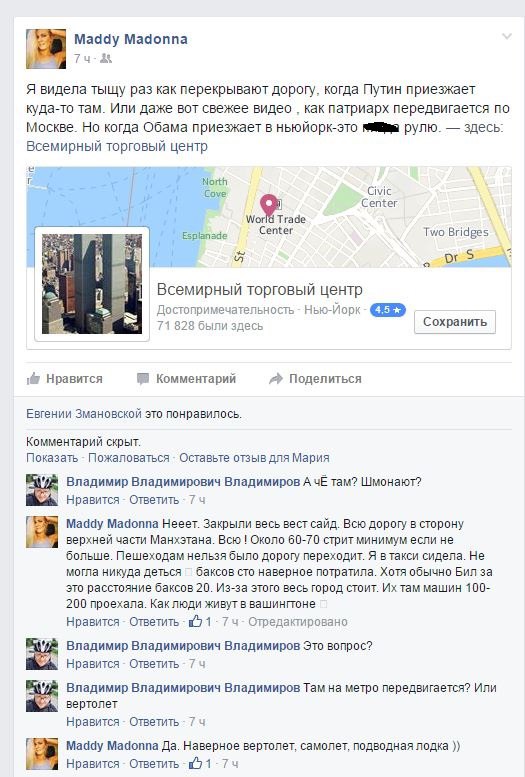Click the thumbs-up Нравится icon under post
Image resolution: width=525 pixels, height=777 pixels.
click(x=33, y=379)
